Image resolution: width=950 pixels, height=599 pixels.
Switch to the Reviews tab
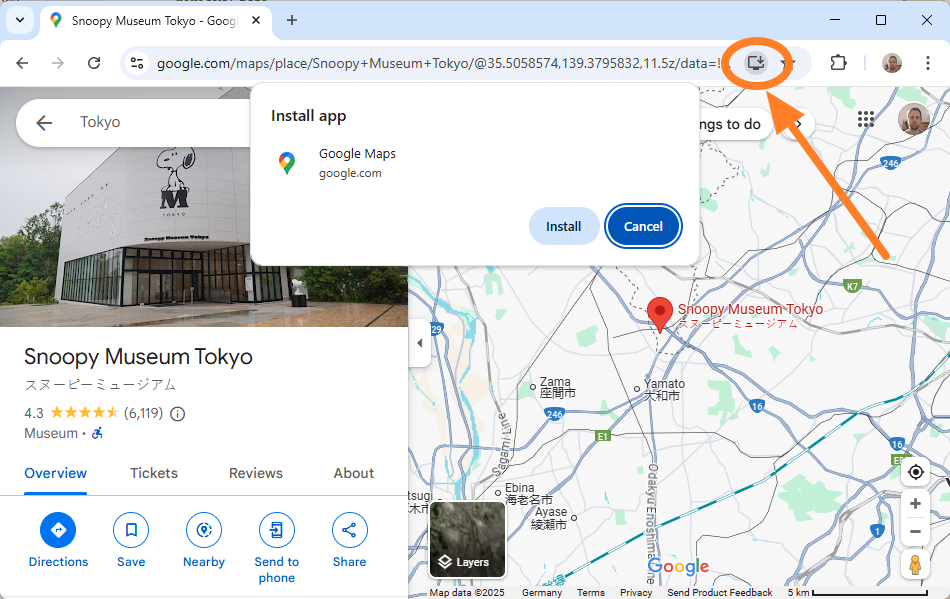coord(256,474)
